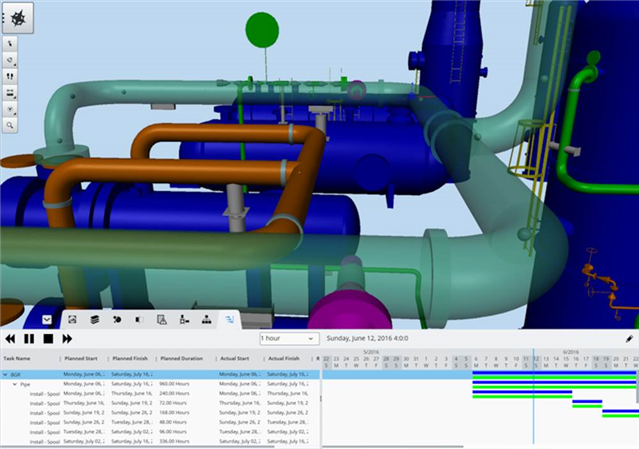Select the active schedule simulation tab
Image resolution: width=639 pixels, height=449 pixels.
[x=229, y=319]
